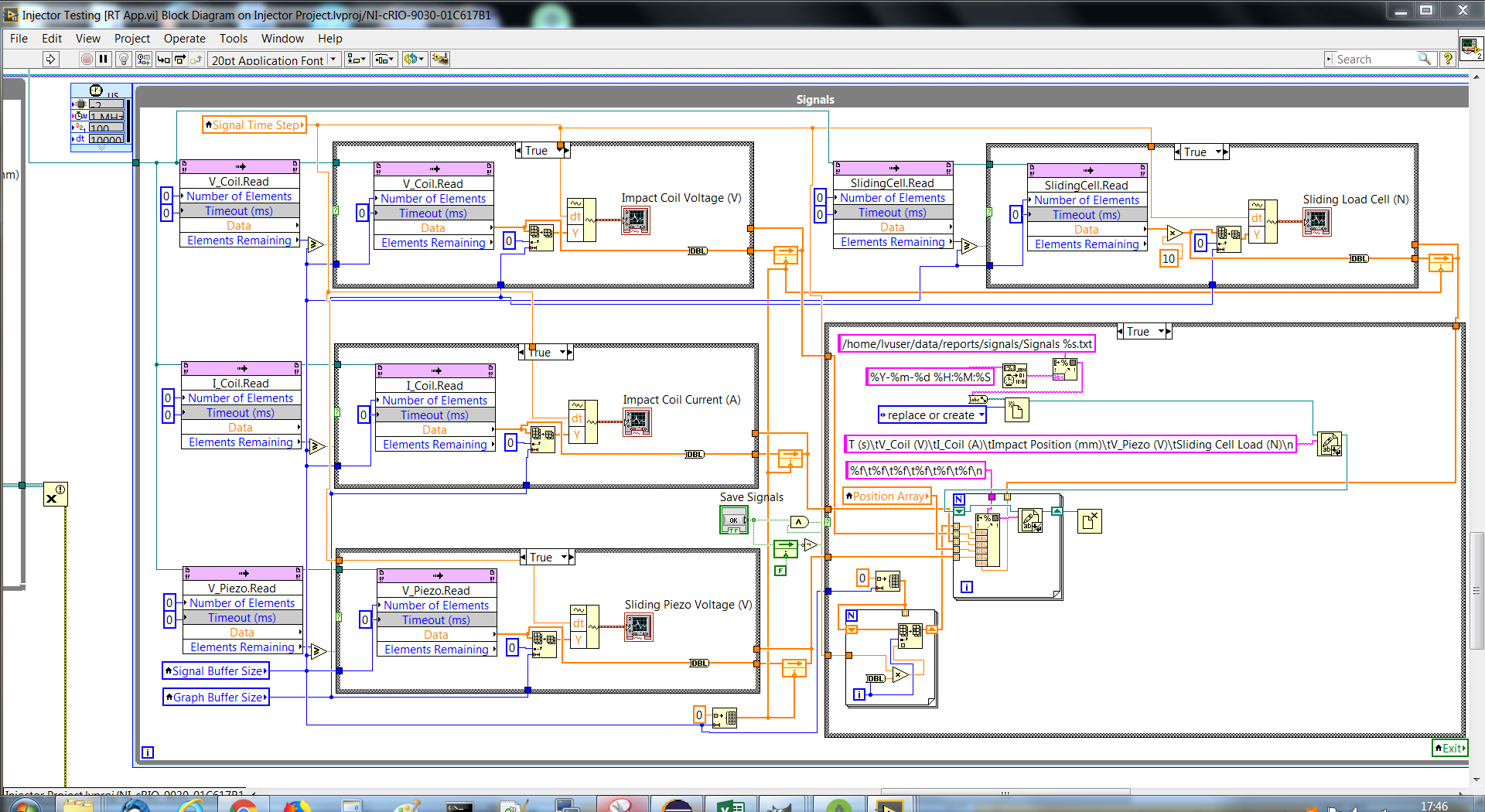Open the Project menu
This screenshot has height=812, width=1485.
tap(132, 38)
